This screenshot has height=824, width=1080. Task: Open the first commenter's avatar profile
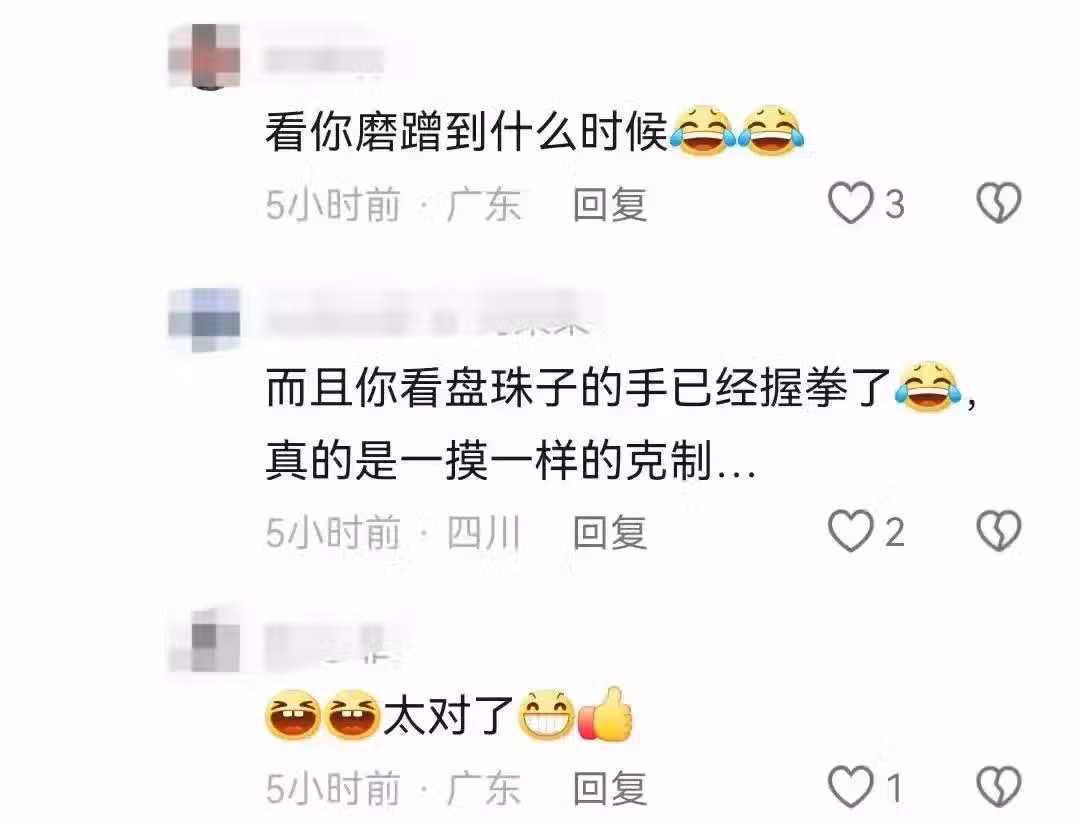coord(205,56)
